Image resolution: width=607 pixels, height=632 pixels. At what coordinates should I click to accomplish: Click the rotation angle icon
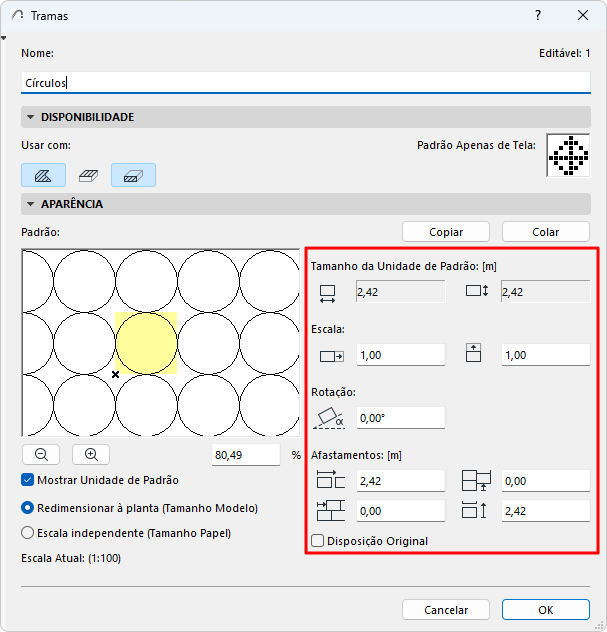[x=329, y=418]
